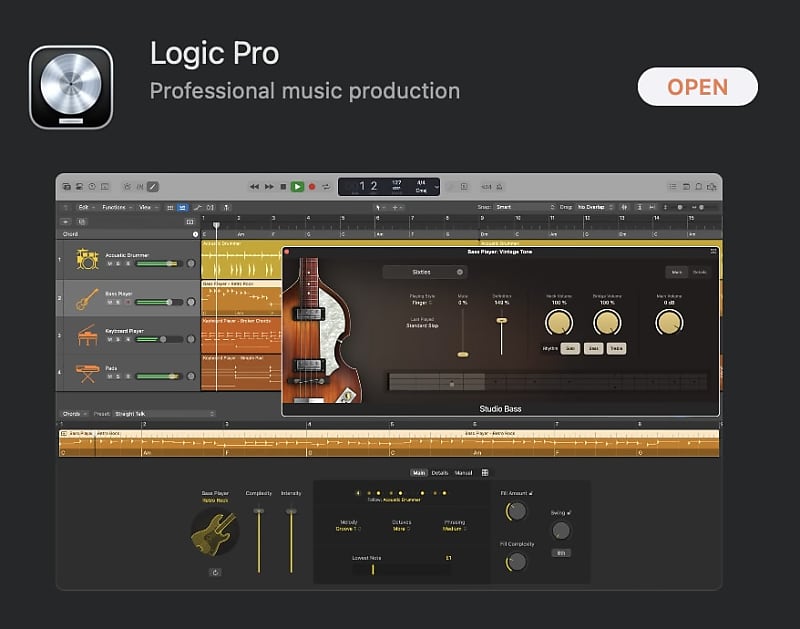
Task: Select the Acoustic Drummer drum kit icon
Action: pyautogui.click(x=86, y=260)
